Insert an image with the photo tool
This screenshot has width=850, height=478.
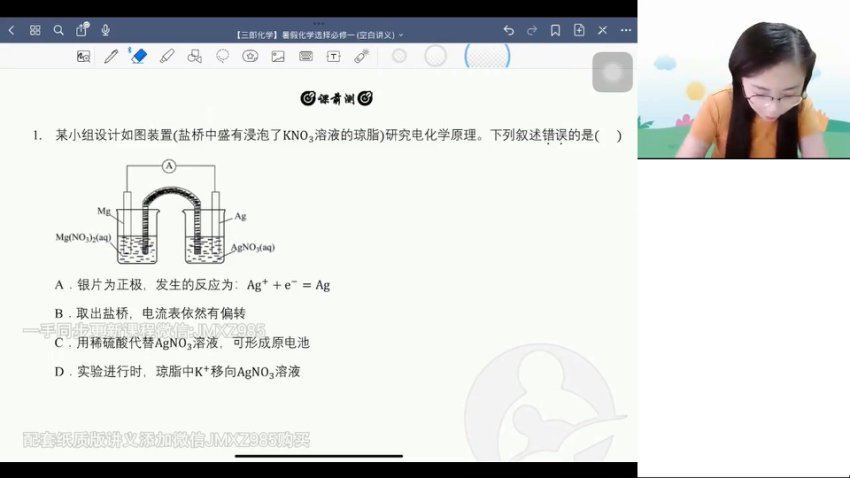278,56
